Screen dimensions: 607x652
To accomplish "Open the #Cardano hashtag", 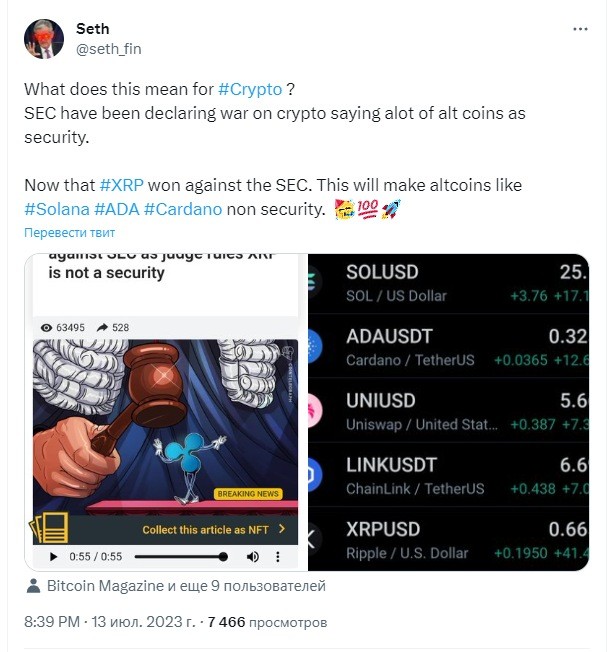I will [183, 209].
